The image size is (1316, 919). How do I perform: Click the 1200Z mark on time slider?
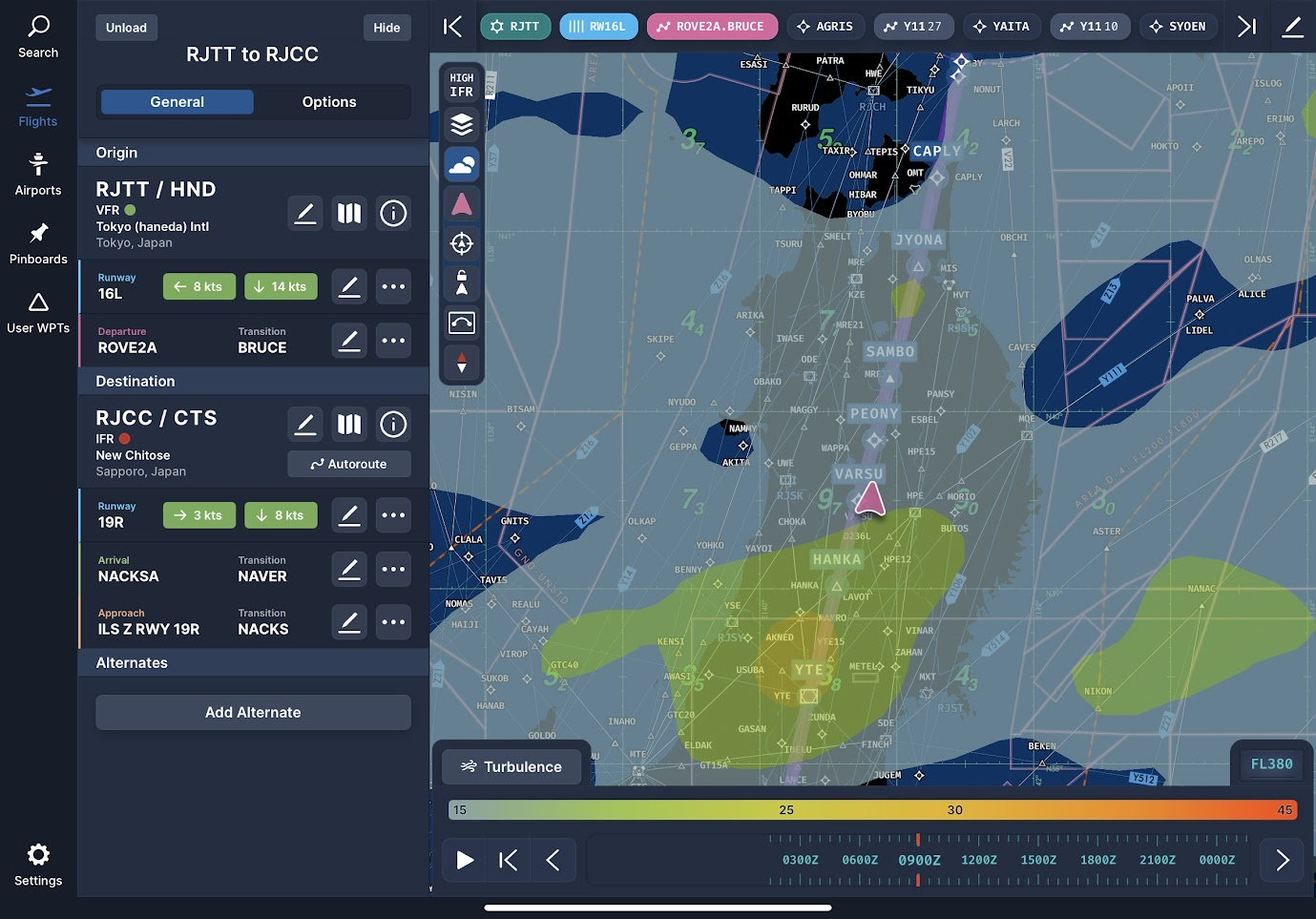[x=978, y=860]
